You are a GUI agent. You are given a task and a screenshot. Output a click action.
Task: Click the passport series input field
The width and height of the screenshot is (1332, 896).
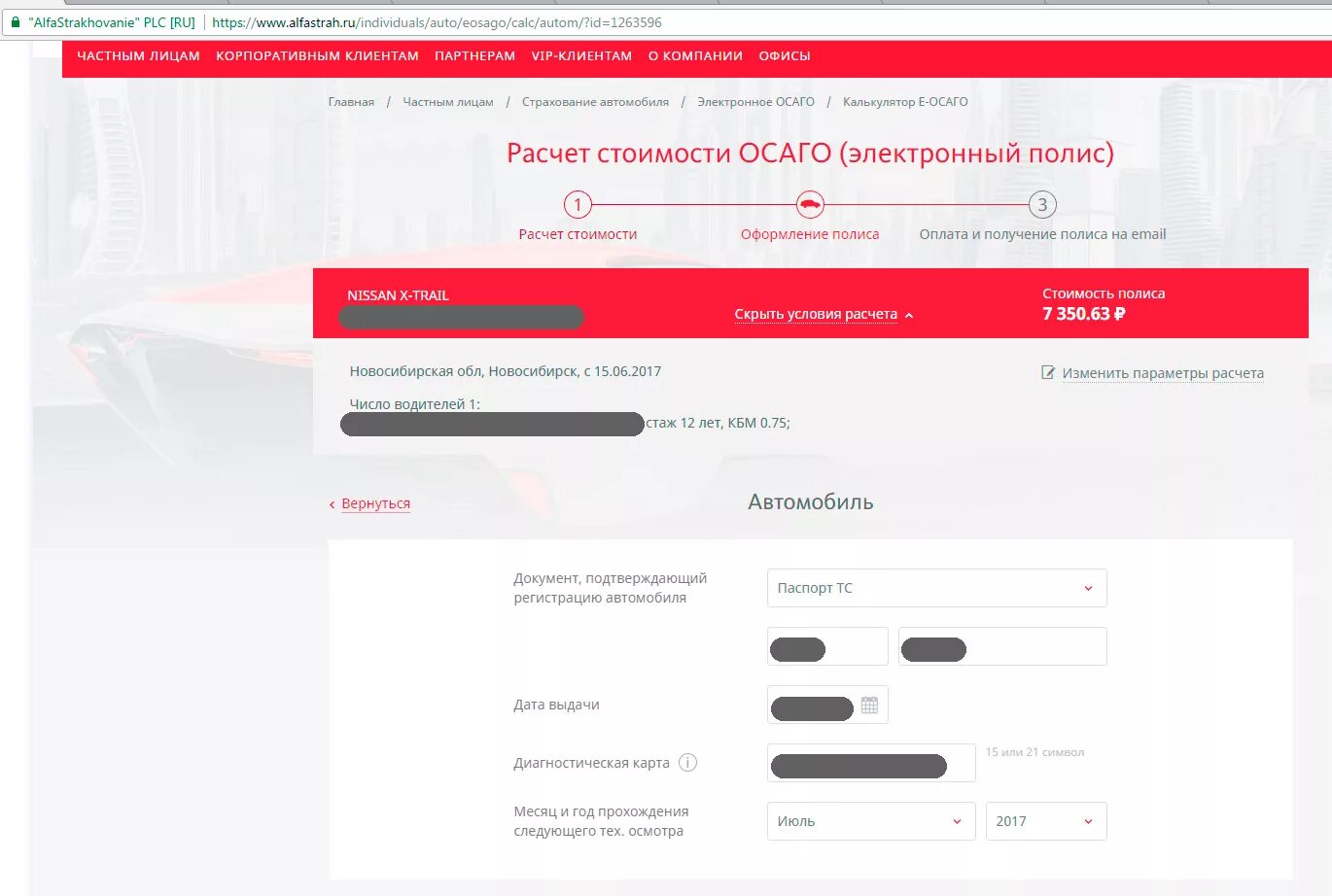827,646
